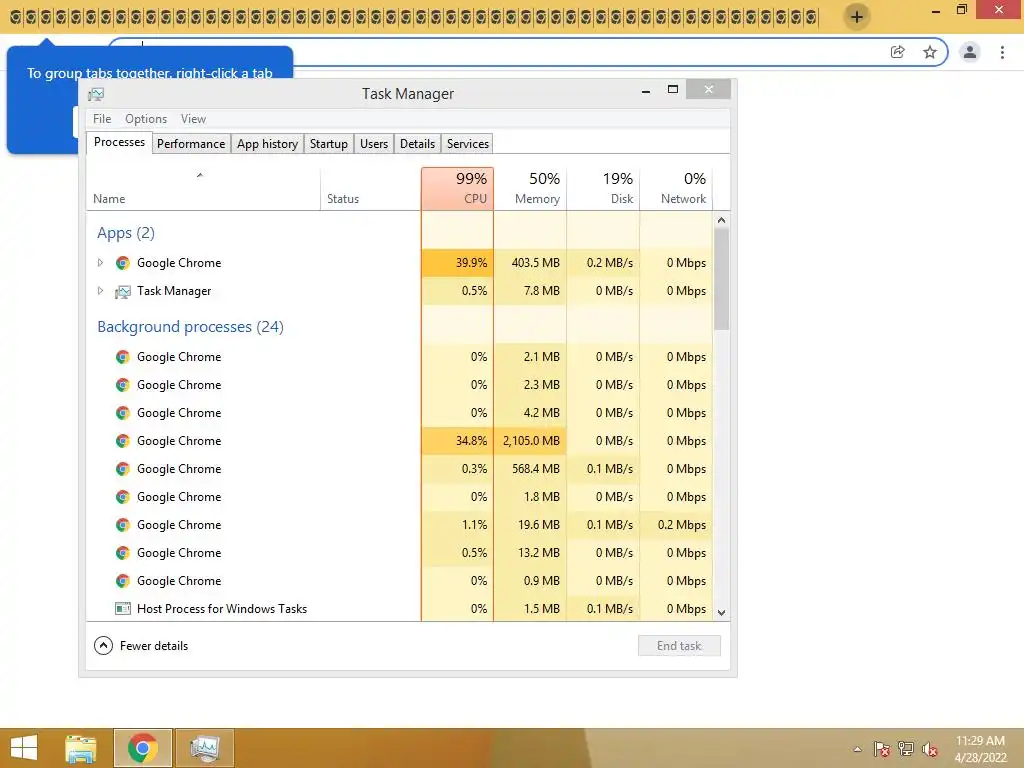Select the 403.5 MB memory cell

coord(530,263)
